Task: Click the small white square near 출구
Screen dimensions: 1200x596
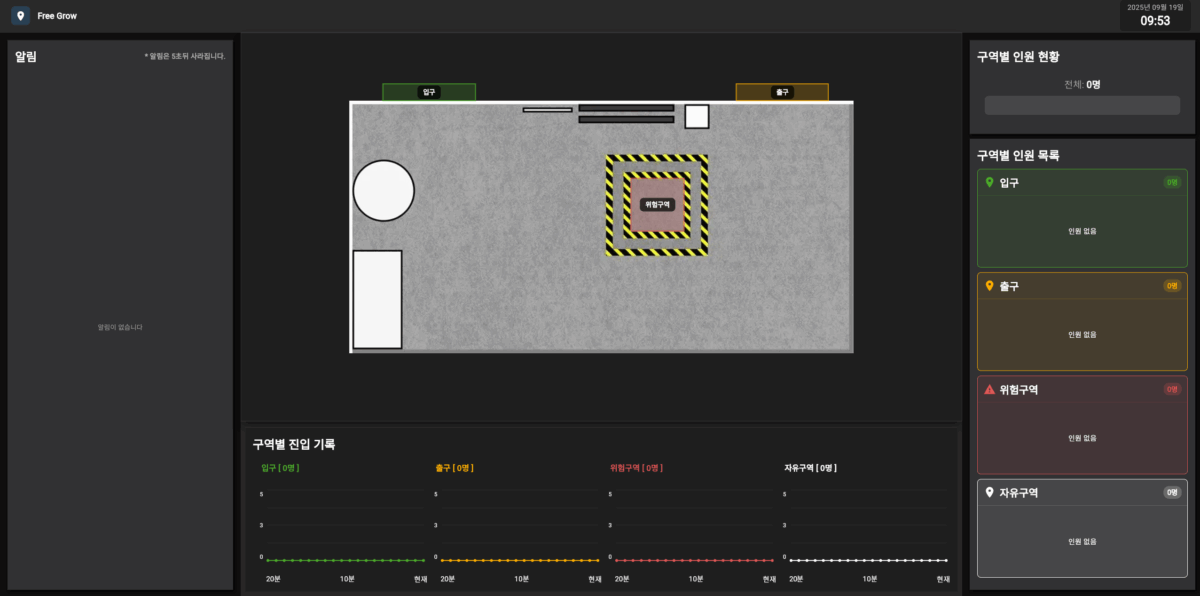Action: pos(697,117)
